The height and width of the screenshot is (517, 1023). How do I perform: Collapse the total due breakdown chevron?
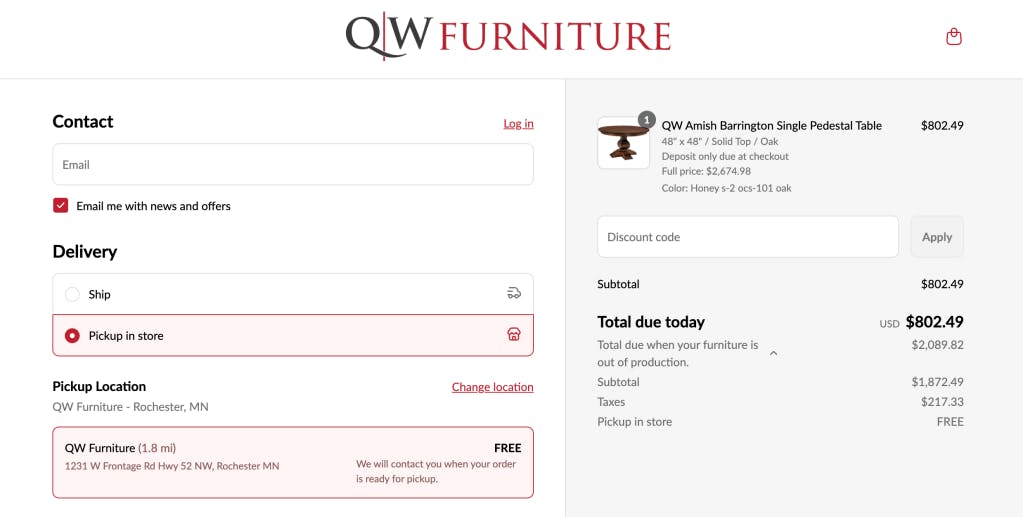[774, 353]
